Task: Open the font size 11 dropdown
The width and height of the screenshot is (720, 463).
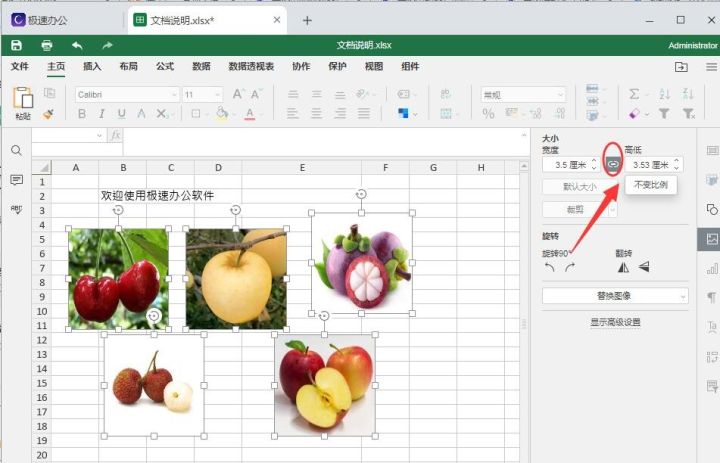Action: click(x=217, y=95)
